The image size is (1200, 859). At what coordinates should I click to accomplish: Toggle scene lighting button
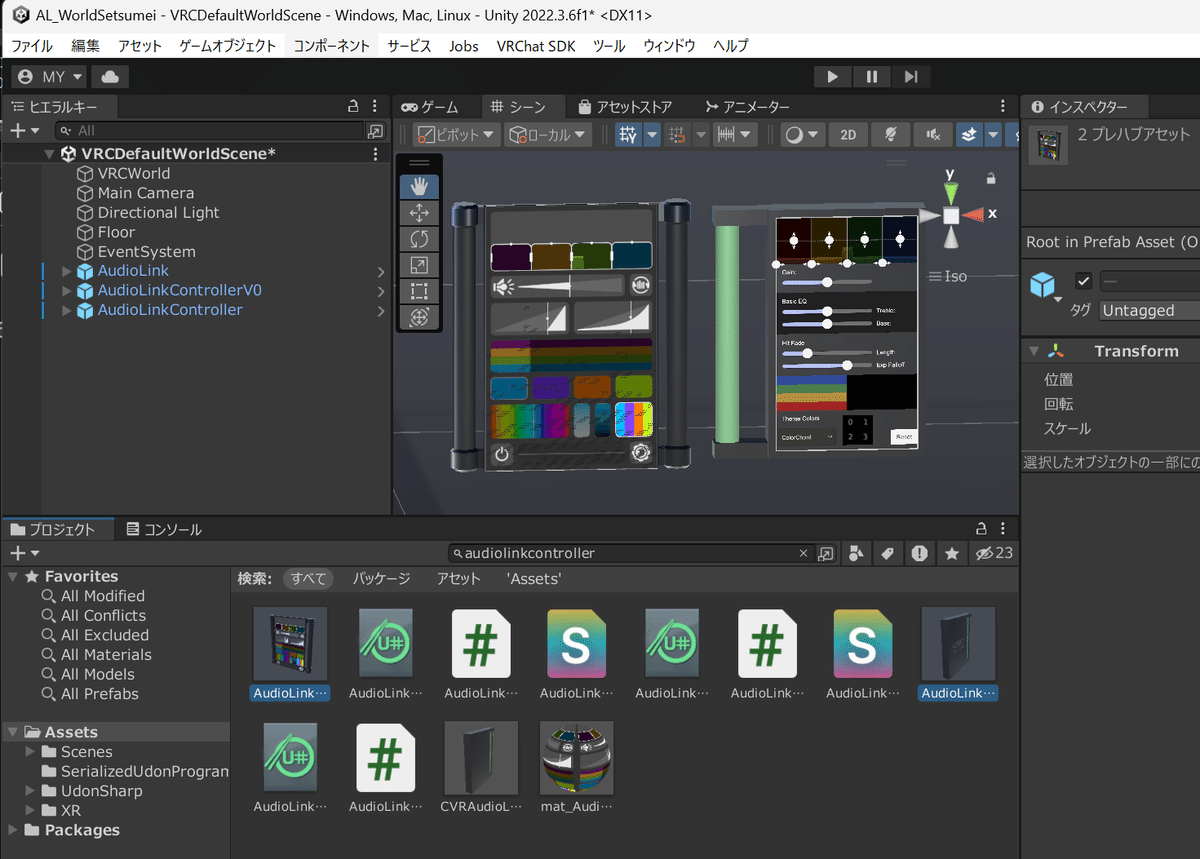pos(889,135)
